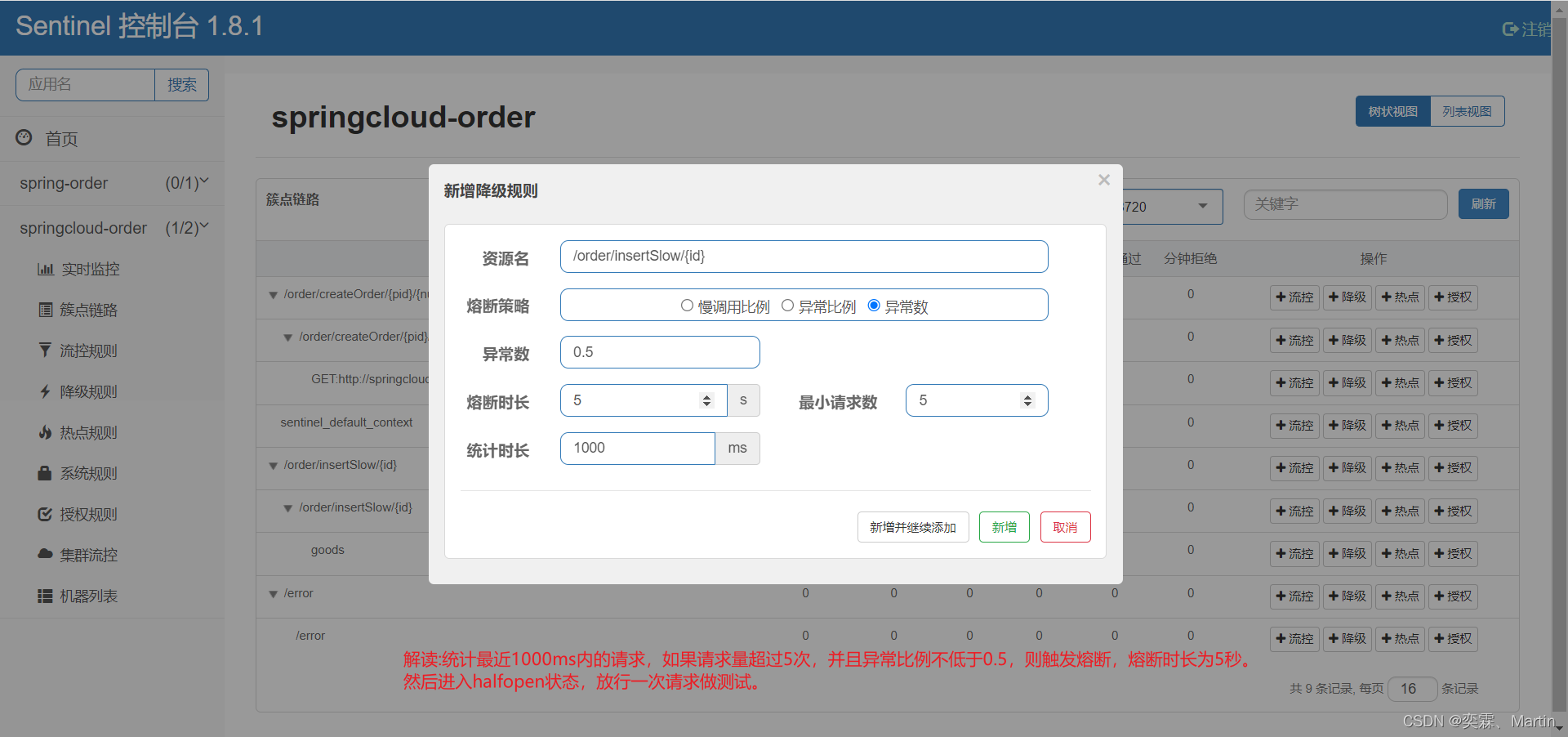Viewport: 1568px width, 737px height.
Task: Click the lightning bolt icon for 降级规则
Action: point(46,391)
